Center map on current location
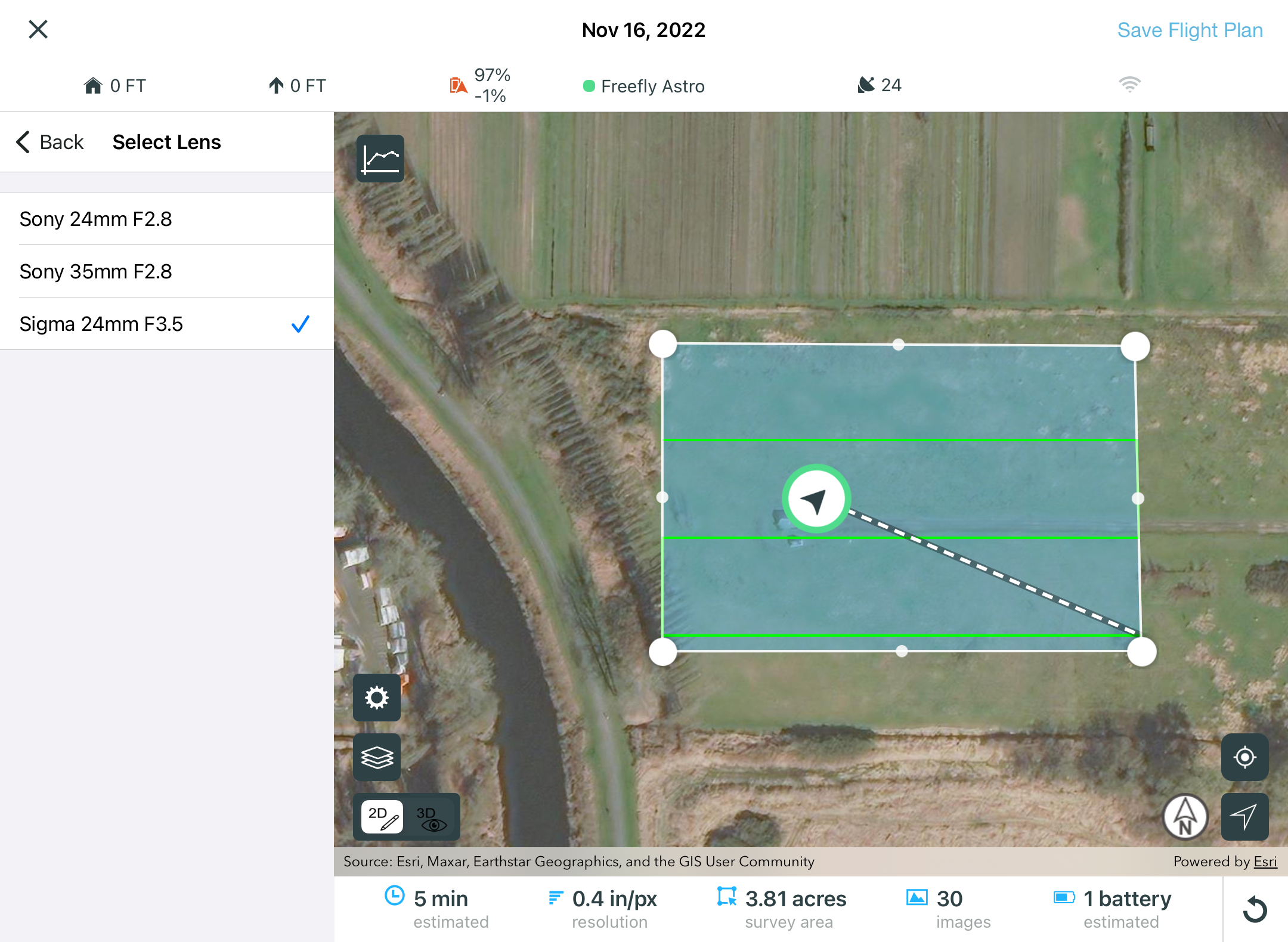Screen dimensions: 1288x942 (x=1244, y=757)
